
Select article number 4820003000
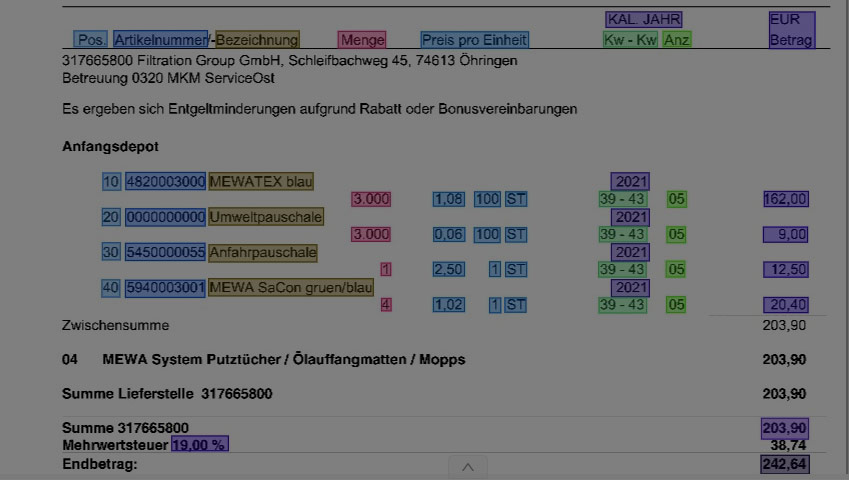[x=165, y=181]
